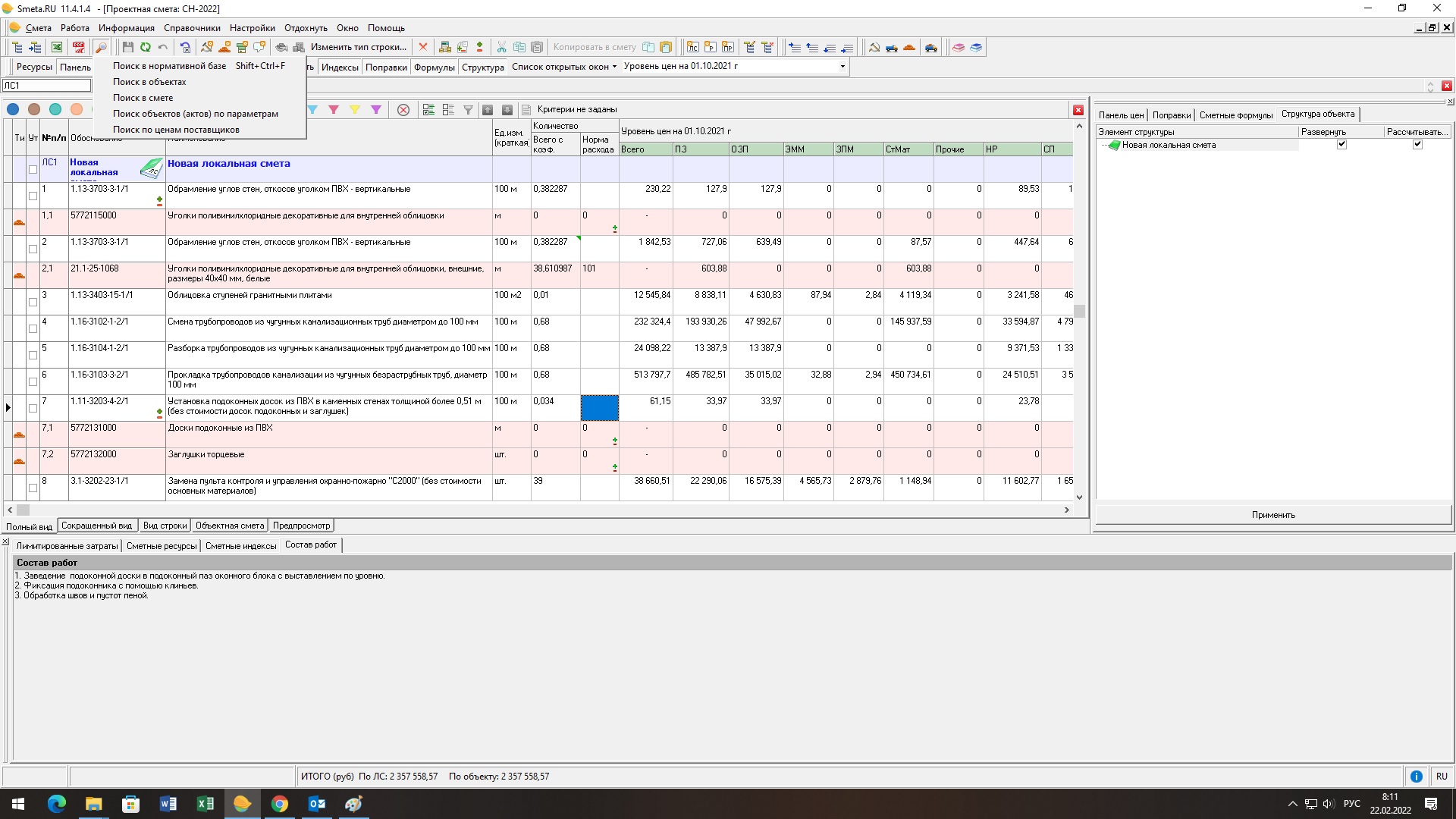The image size is (1456, 819).
Task: Open the Список открытых окон dropdown
Action: click(563, 67)
